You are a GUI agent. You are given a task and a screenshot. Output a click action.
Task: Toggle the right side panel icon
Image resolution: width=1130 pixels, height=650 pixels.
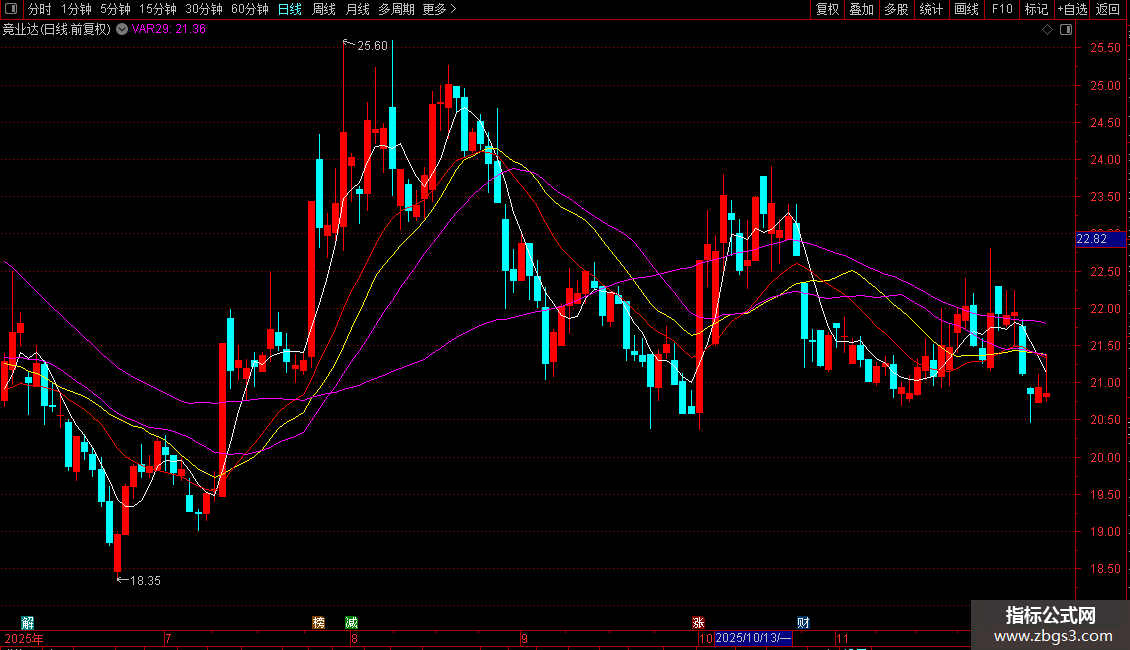point(1066,30)
